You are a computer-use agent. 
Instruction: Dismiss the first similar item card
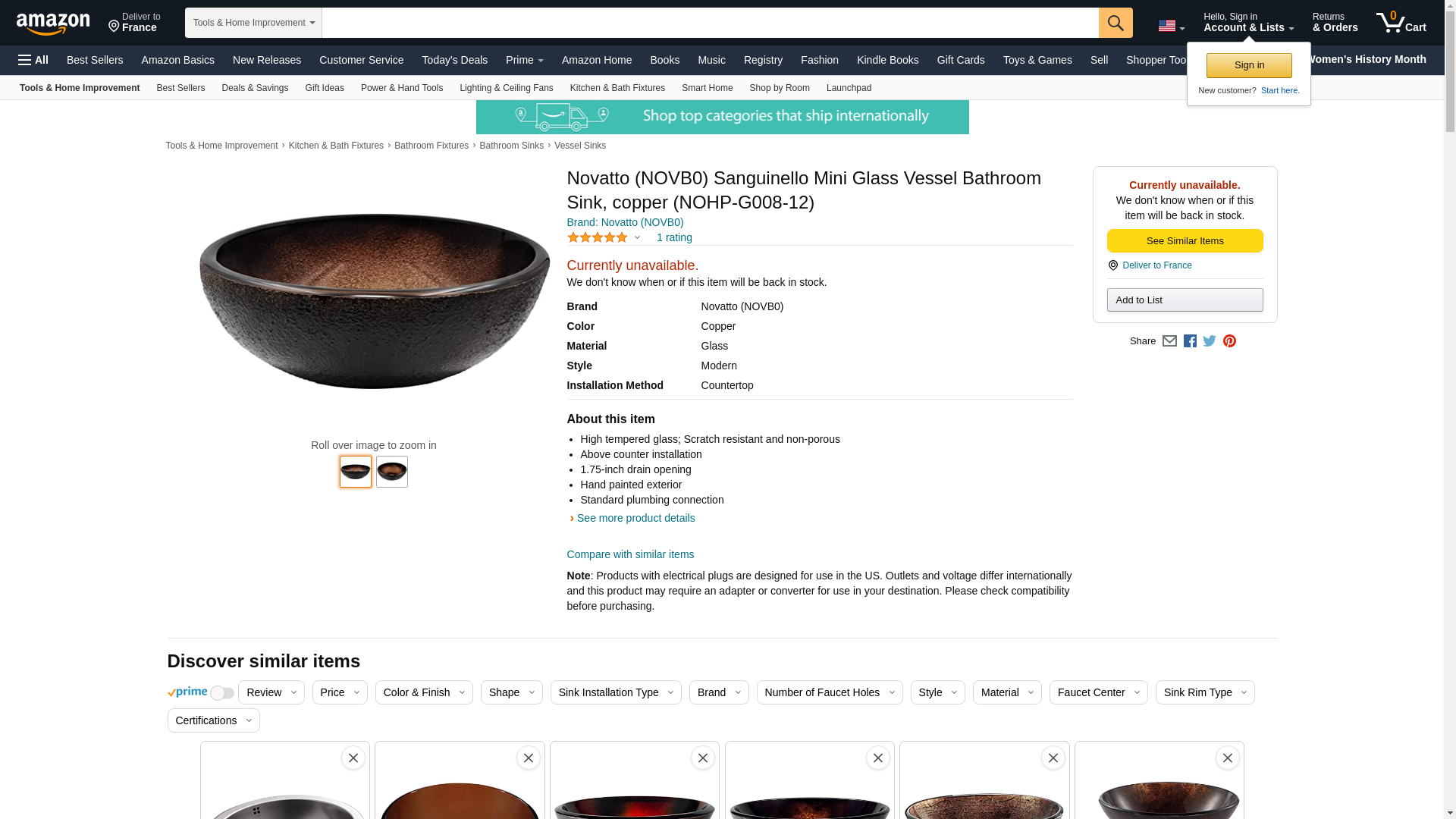(x=353, y=758)
